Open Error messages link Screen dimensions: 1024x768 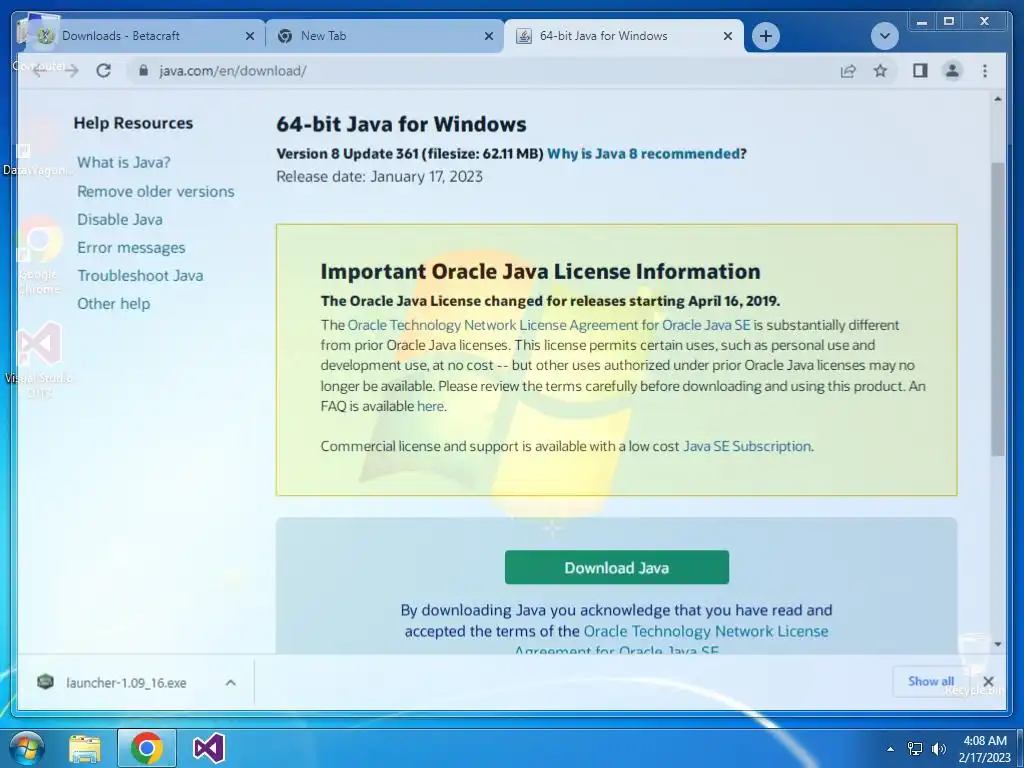point(131,248)
